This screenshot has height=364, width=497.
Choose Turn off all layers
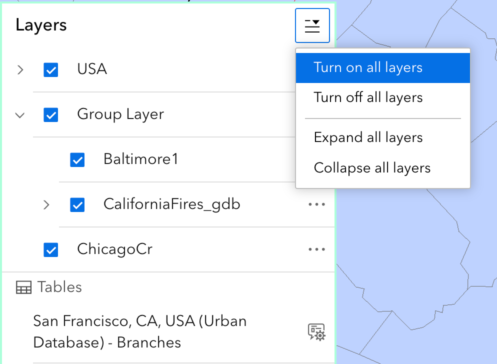click(x=383, y=98)
